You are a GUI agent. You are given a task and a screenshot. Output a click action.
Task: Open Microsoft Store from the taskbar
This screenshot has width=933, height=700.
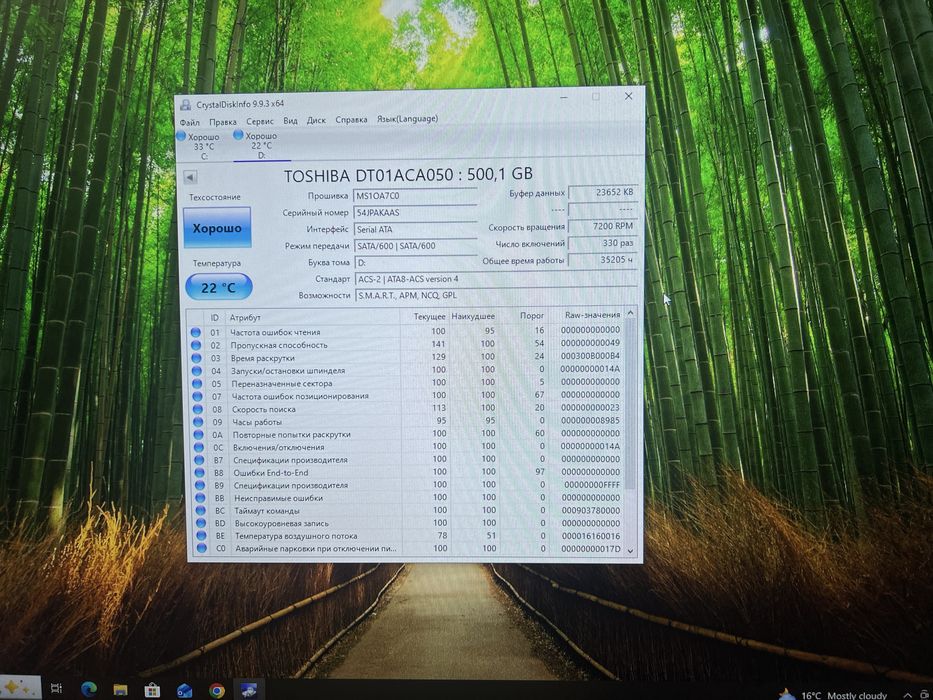click(x=152, y=690)
